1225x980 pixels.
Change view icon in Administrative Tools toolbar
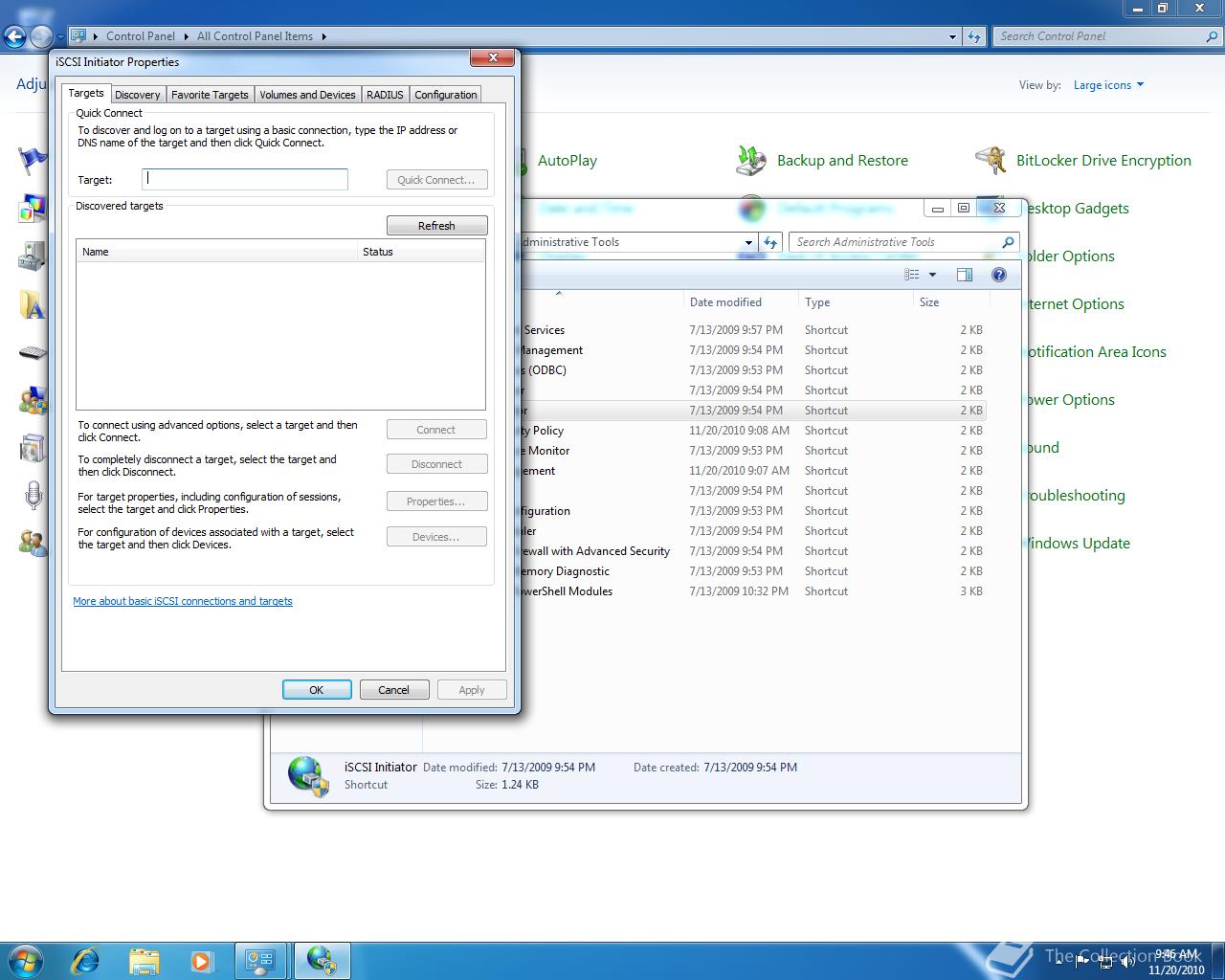point(912,275)
